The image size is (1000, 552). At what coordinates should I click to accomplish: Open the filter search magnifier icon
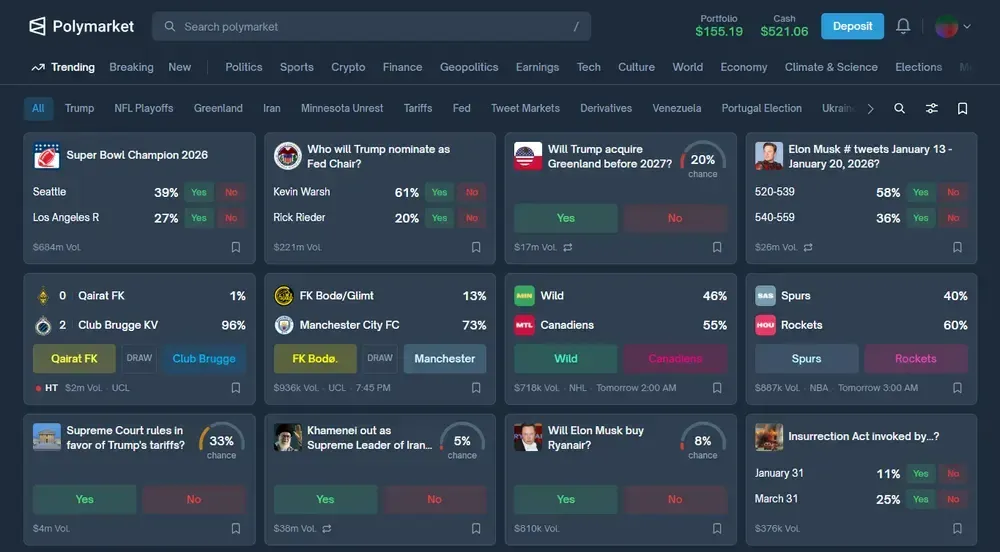click(x=899, y=108)
